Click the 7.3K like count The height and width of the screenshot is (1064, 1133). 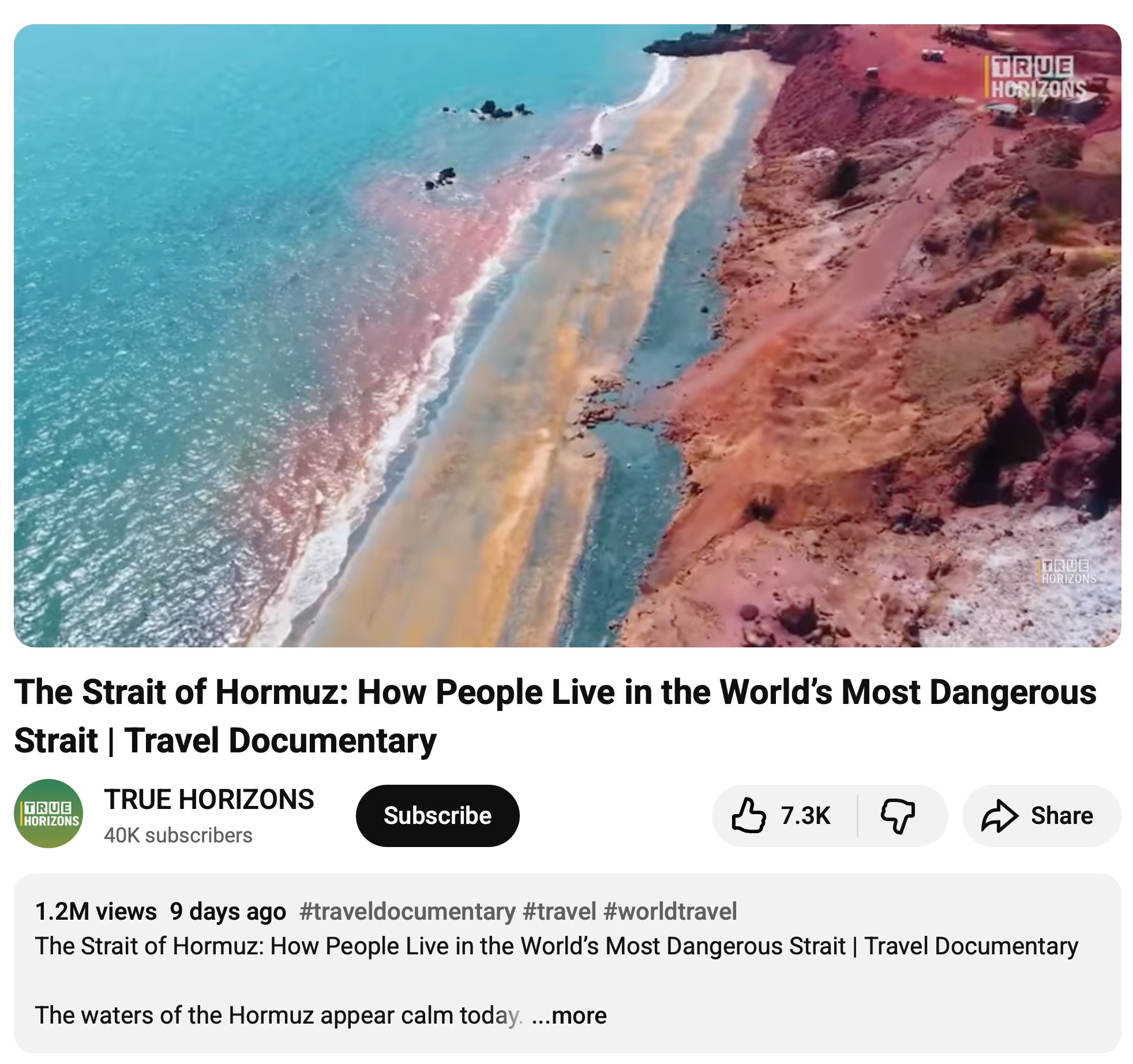tap(805, 816)
